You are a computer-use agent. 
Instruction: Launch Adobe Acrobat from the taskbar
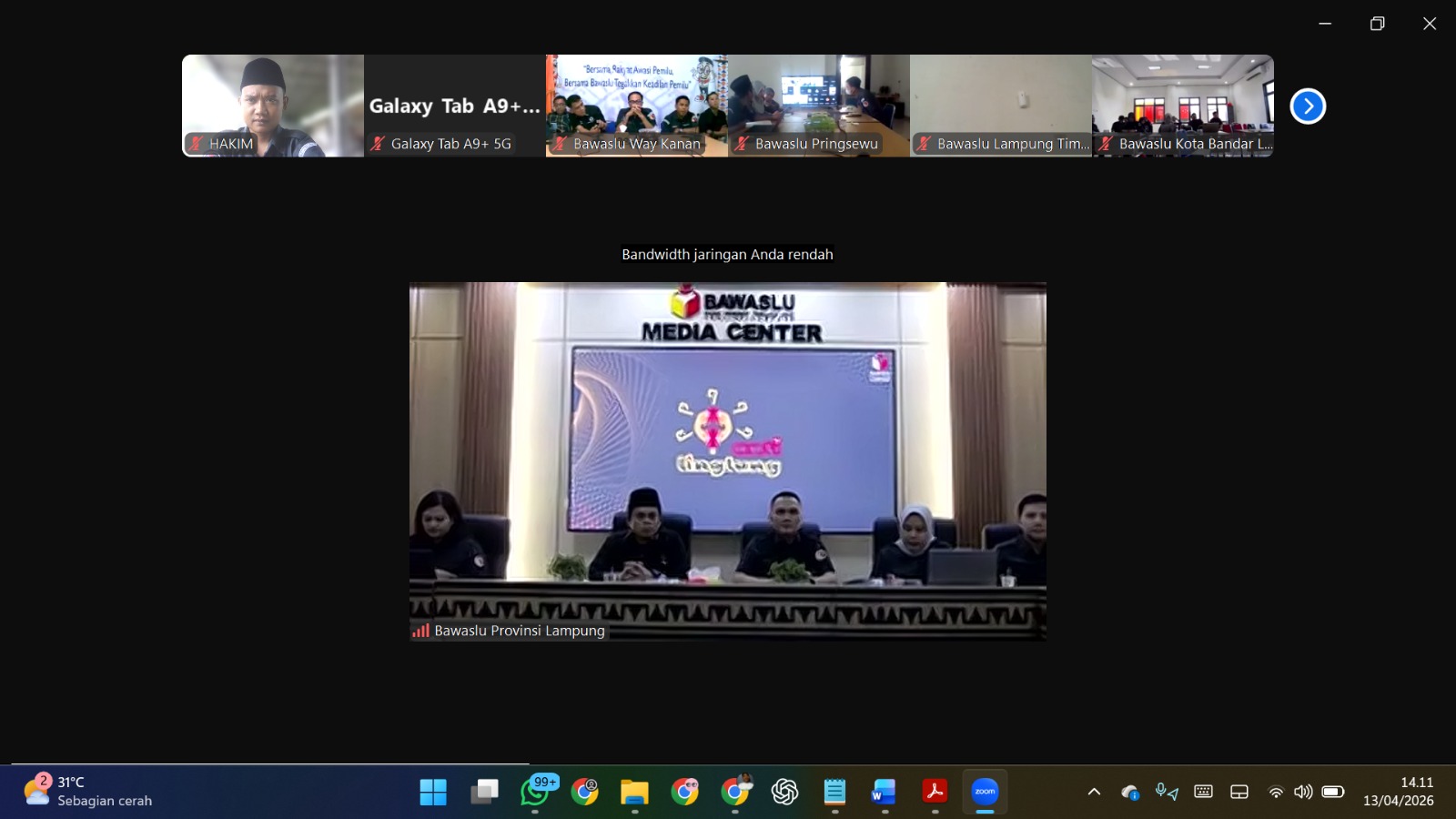935,792
